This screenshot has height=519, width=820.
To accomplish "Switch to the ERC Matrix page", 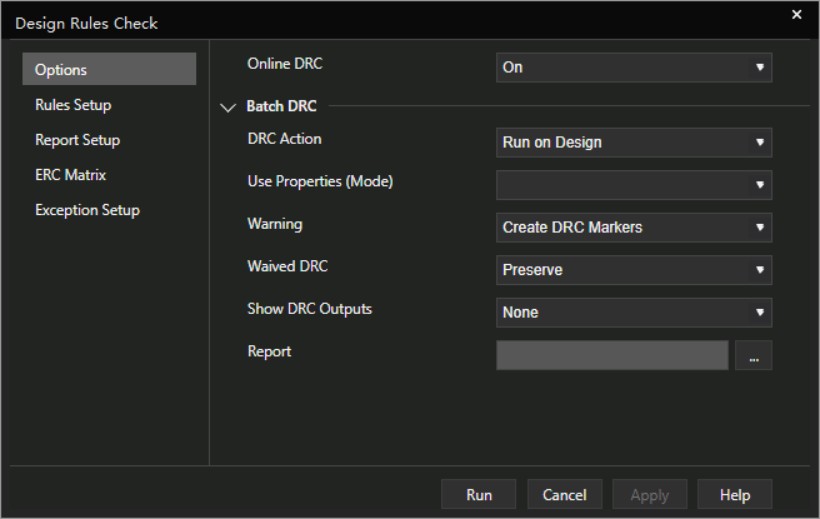I will click(x=70, y=175).
